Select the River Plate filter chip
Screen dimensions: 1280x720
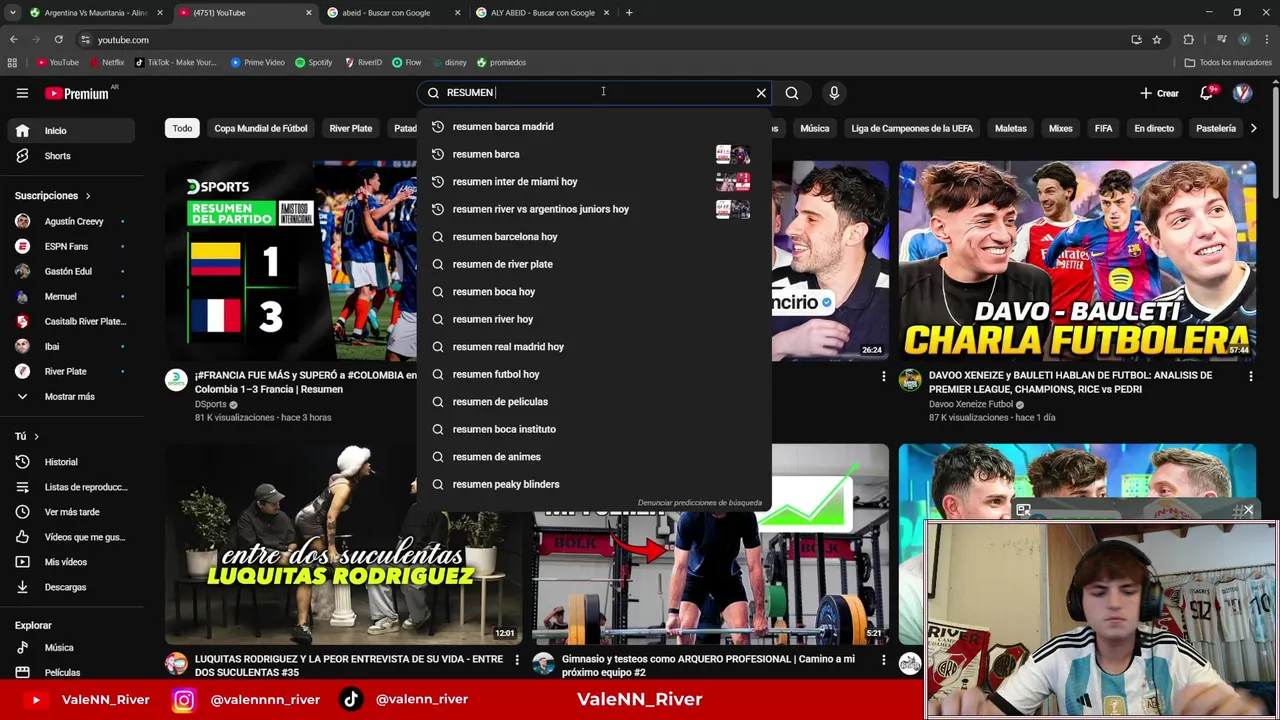(x=351, y=128)
